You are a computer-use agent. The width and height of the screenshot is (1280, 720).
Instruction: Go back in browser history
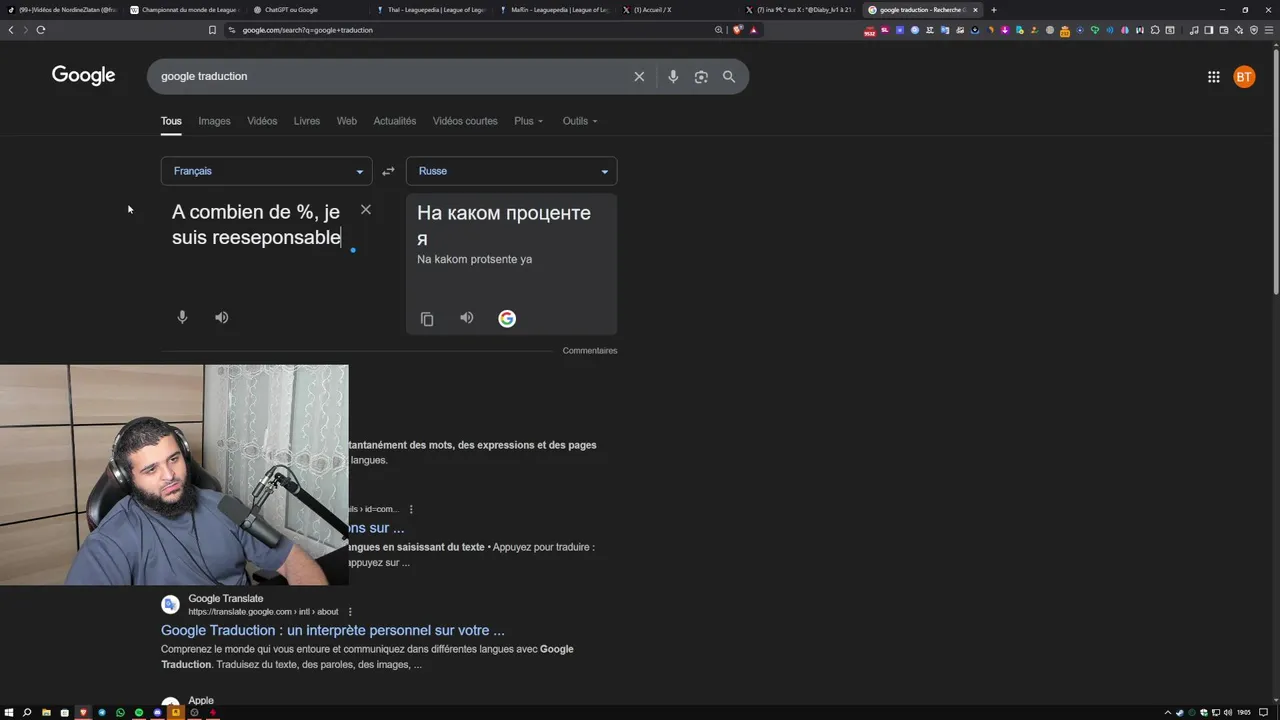tap(11, 30)
